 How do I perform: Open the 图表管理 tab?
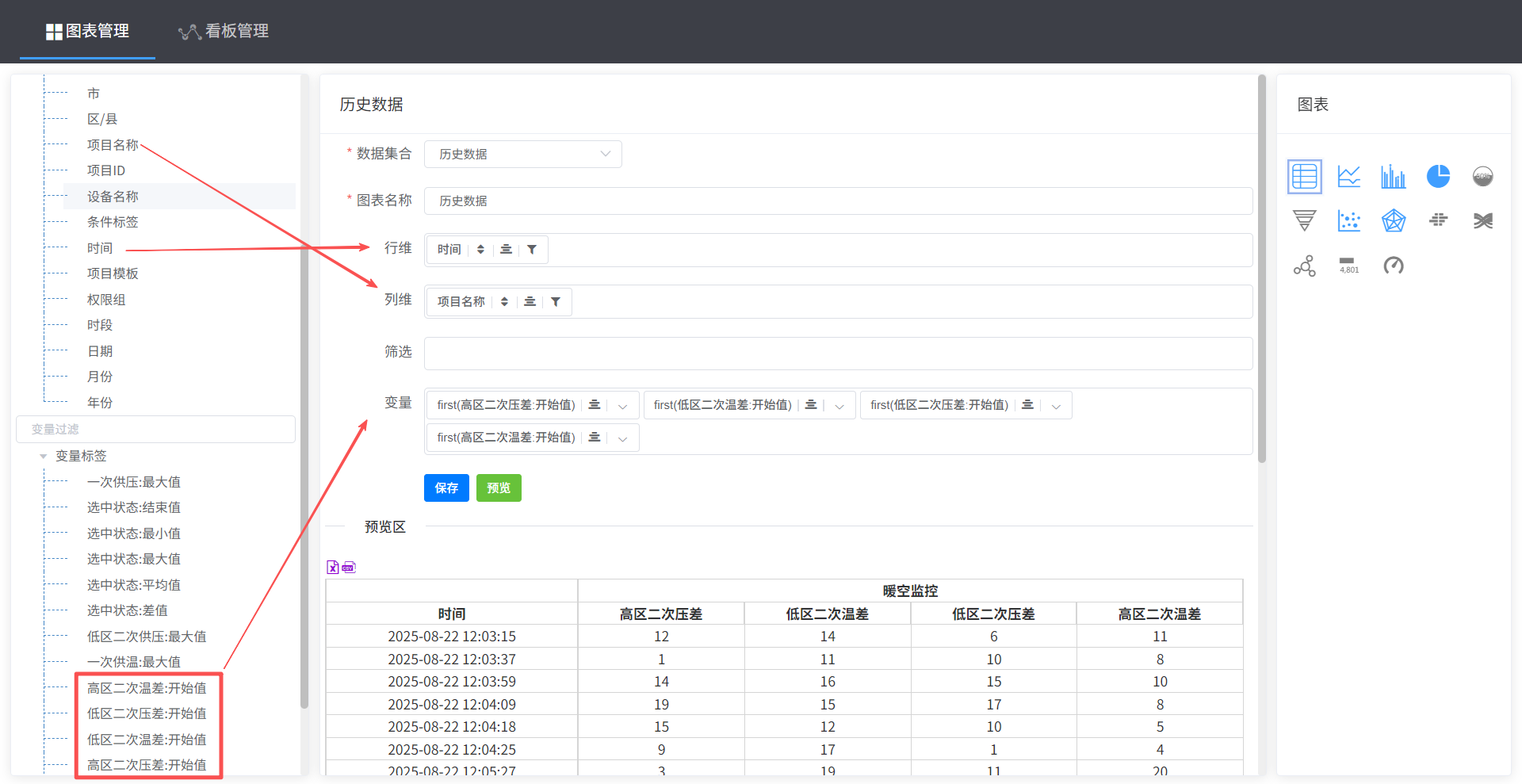(x=87, y=31)
